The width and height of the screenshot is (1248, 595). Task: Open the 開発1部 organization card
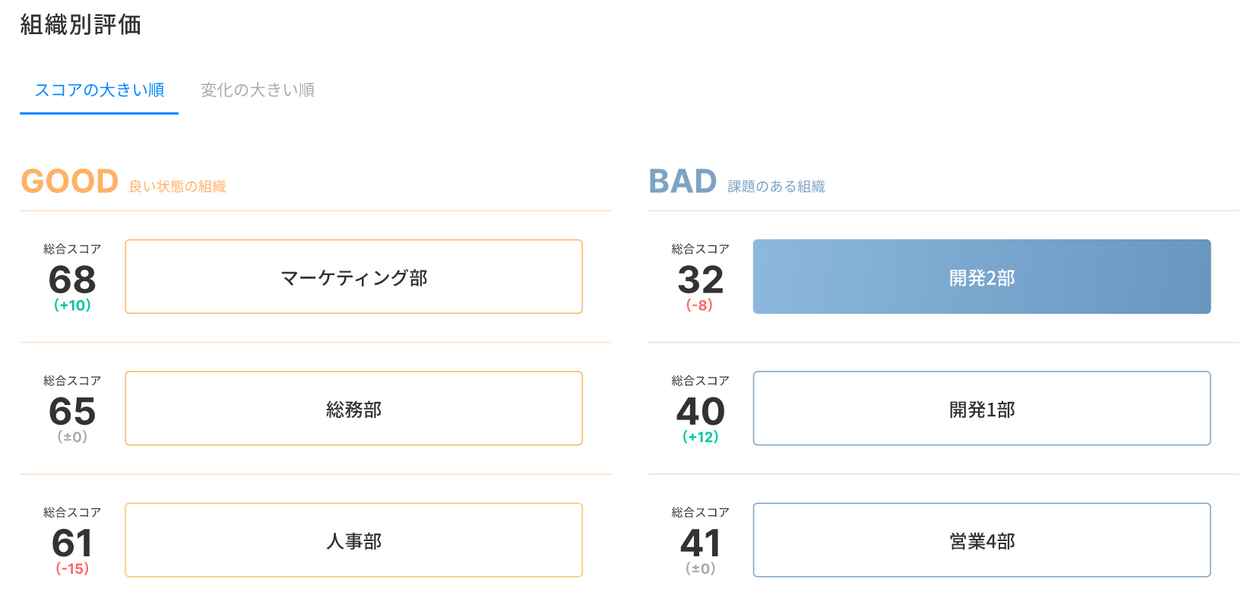[x=982, y=409]
